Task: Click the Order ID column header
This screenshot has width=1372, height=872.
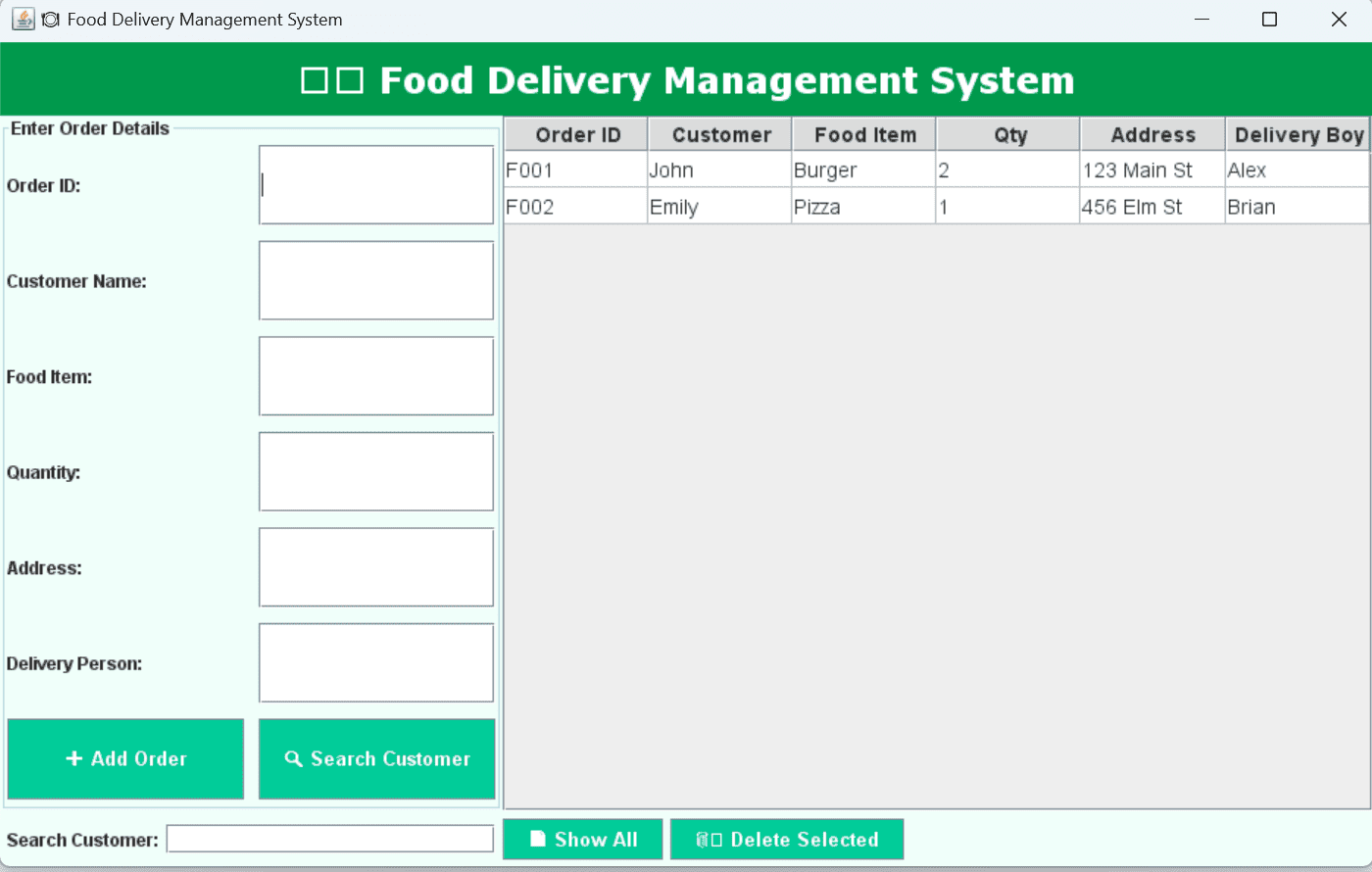Action: 575,134
